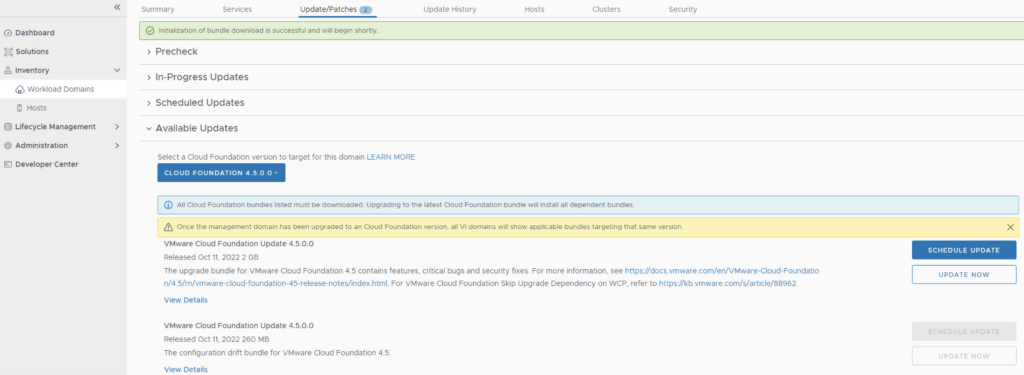Click the Solutions grid icon
The width and height of the screenshot is (1024, 375).
pos(8,52)
